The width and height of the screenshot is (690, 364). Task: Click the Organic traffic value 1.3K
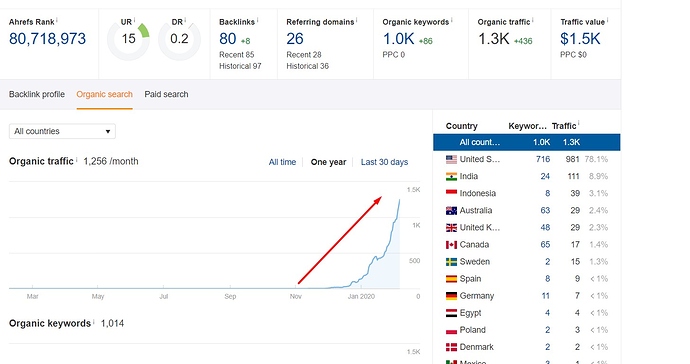point(493,39)
